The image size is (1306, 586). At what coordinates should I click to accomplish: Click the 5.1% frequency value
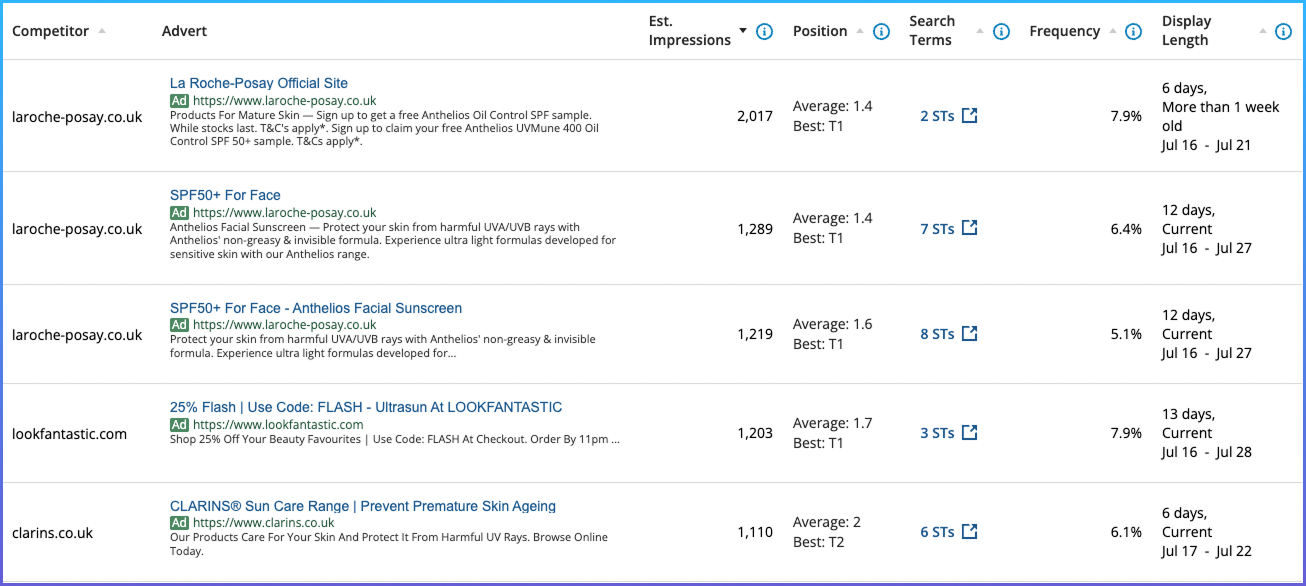click(1126, 334)
